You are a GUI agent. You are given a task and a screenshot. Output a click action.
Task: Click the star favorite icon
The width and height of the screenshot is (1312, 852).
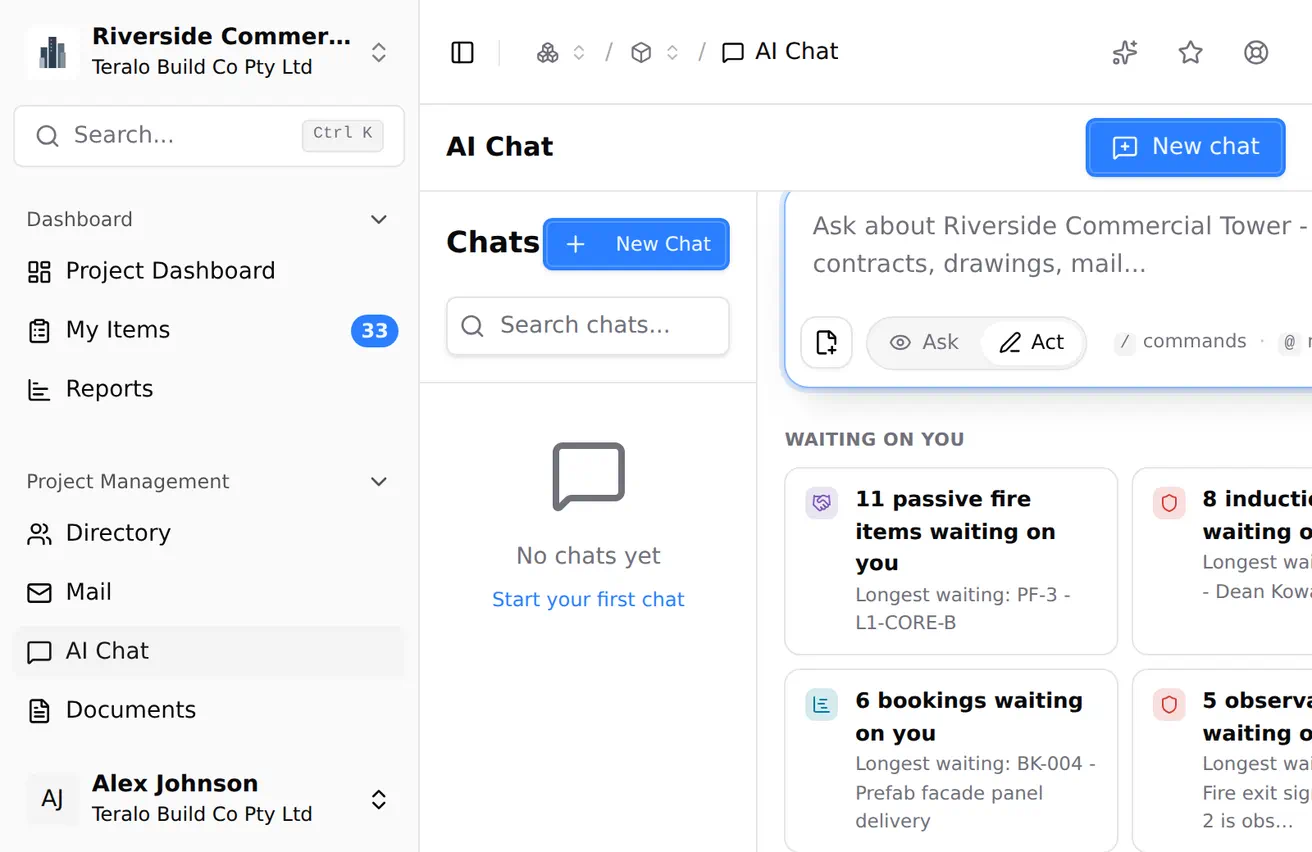point(1190,52)
